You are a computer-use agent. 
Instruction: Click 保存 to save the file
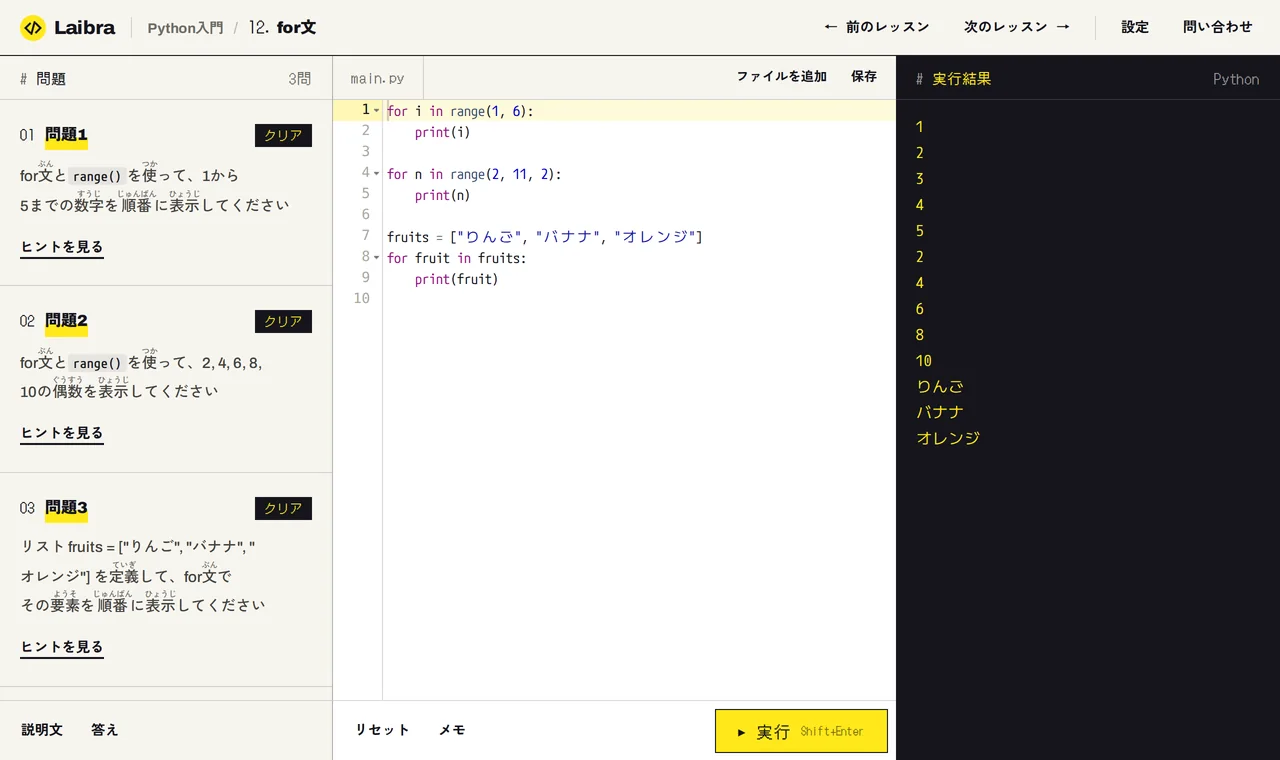point(864,76)
